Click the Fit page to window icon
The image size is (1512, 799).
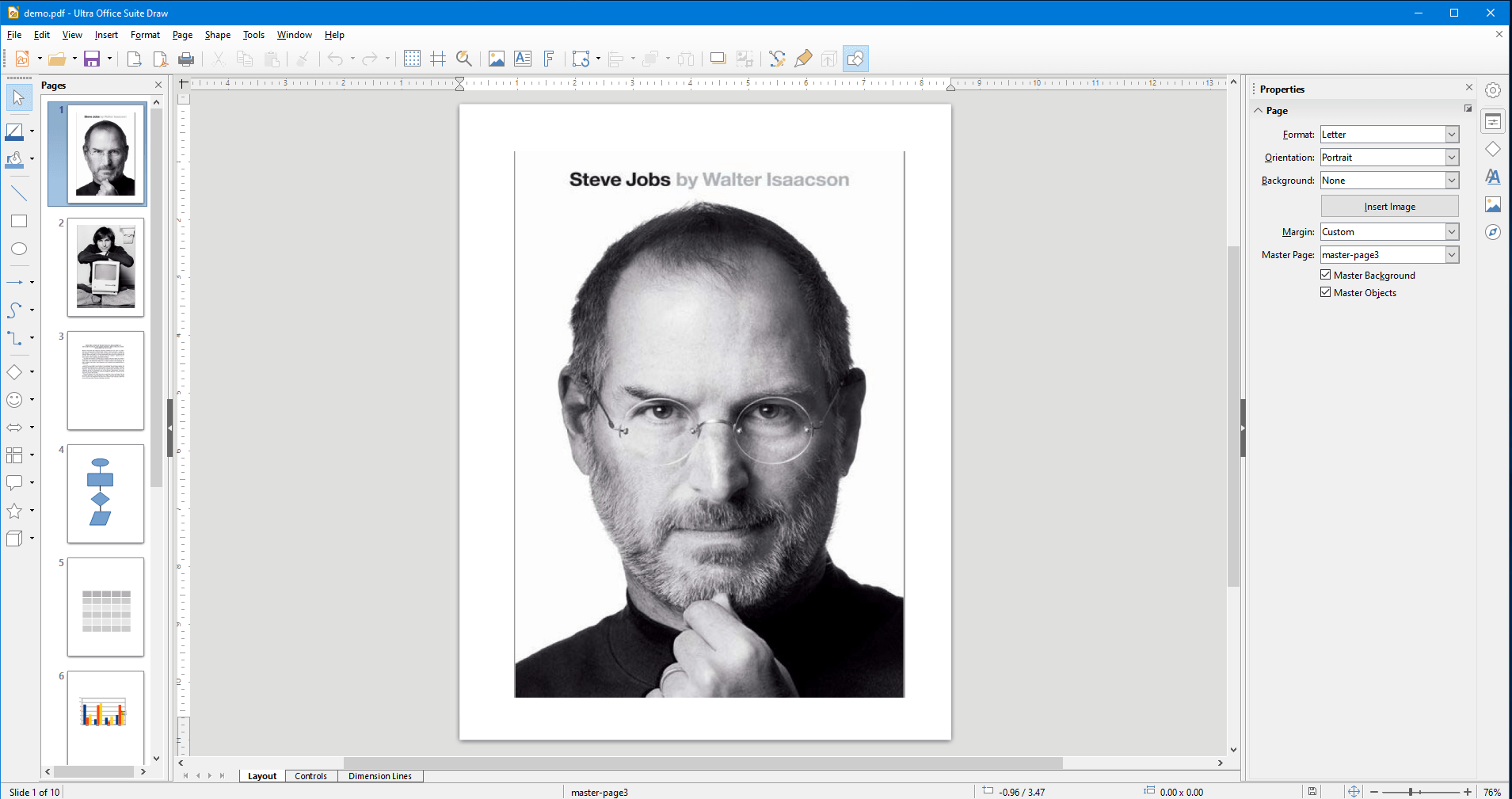1354,792
